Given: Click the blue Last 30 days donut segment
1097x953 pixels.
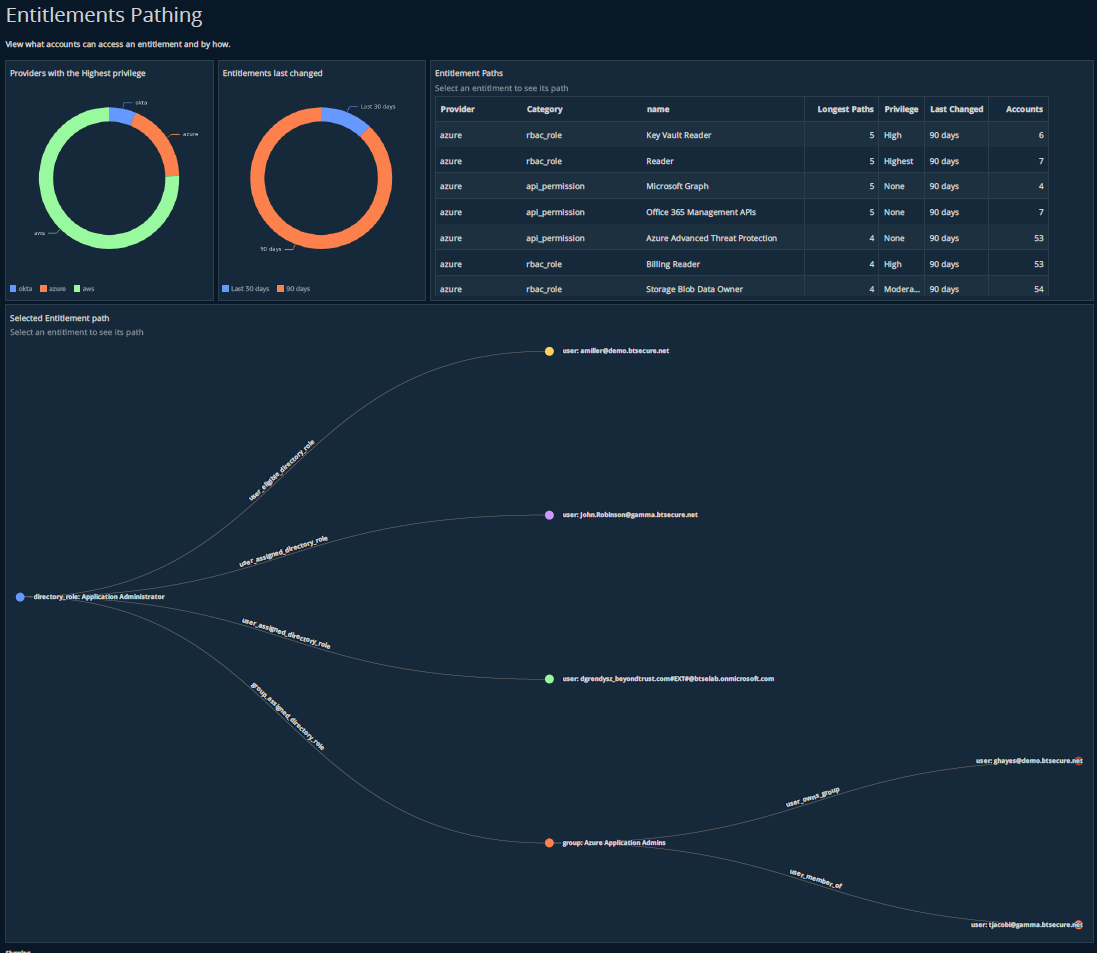Looking at the screenshot, I should tap(345, 120).
